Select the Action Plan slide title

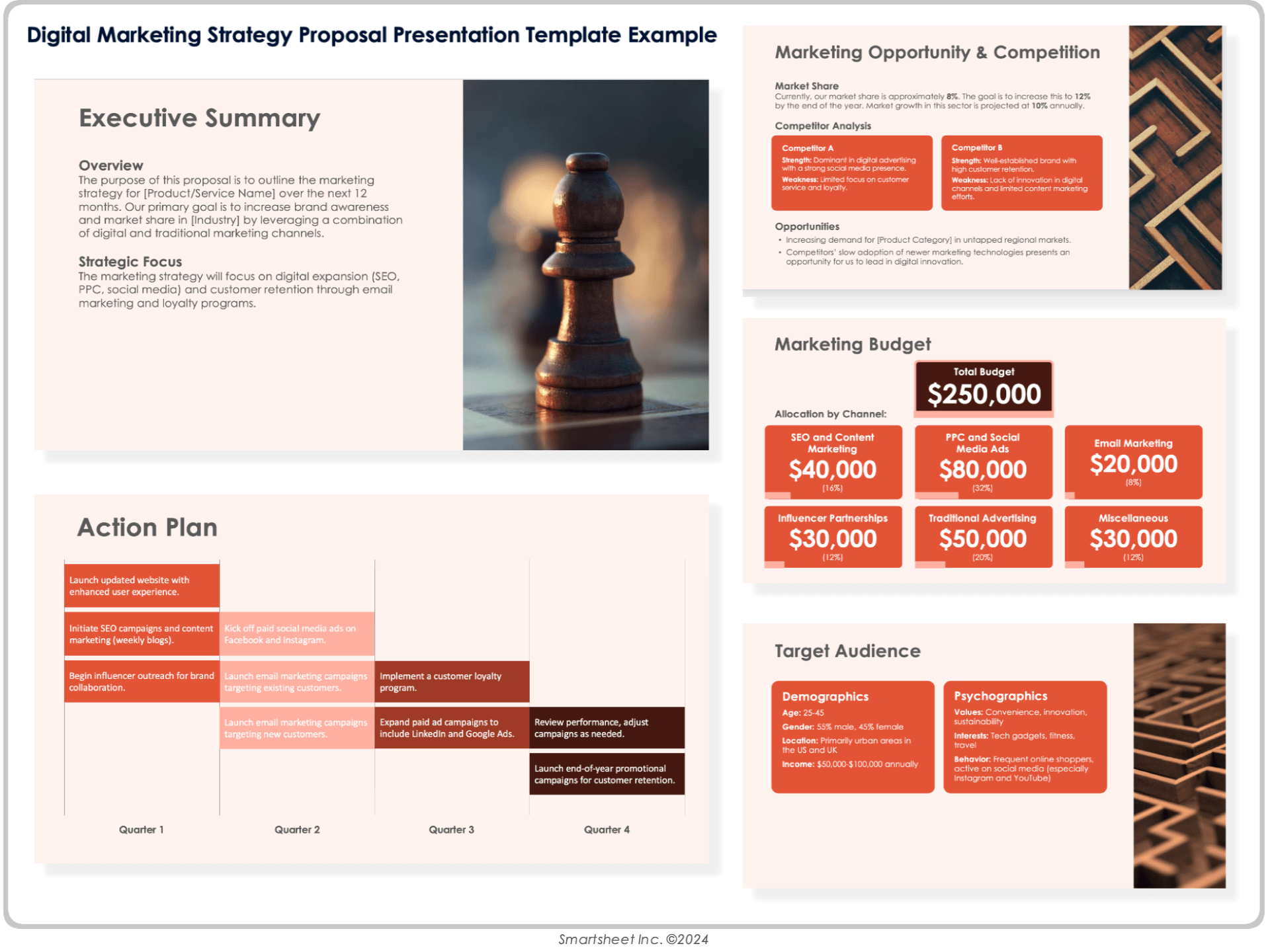click(x=148, y=528)
